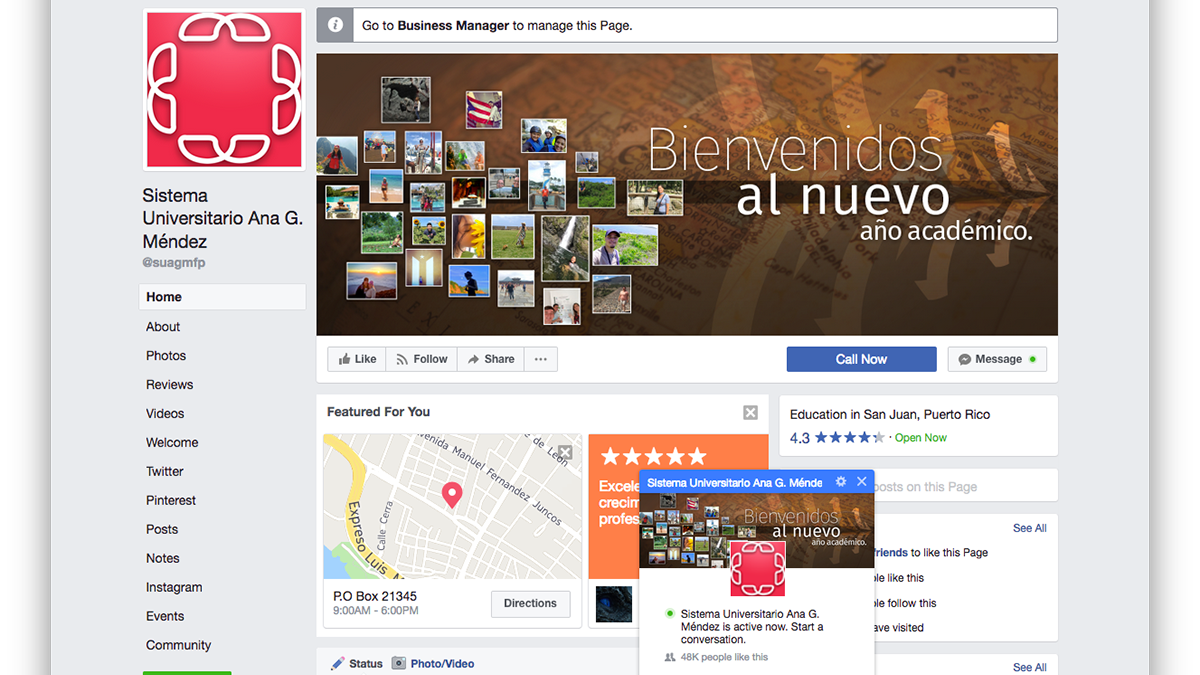The width and height of the screenshot is (1200, 675).
Task: Click the @suagmfp username
Action: point(174,263)
